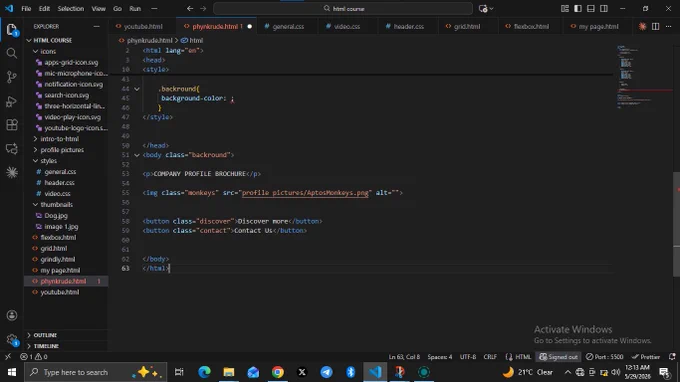Click the html course command search box

tap(343, 9)
